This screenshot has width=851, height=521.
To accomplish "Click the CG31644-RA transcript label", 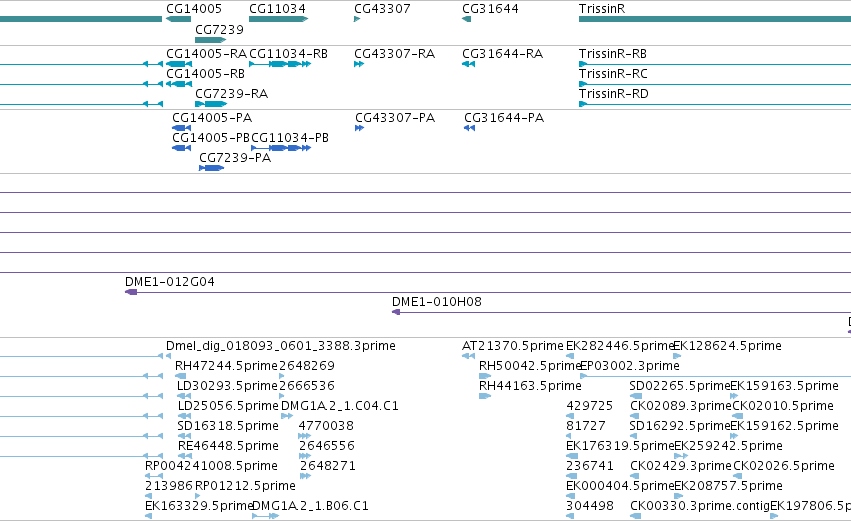I will pyautogui.click(x=503, y=54).
